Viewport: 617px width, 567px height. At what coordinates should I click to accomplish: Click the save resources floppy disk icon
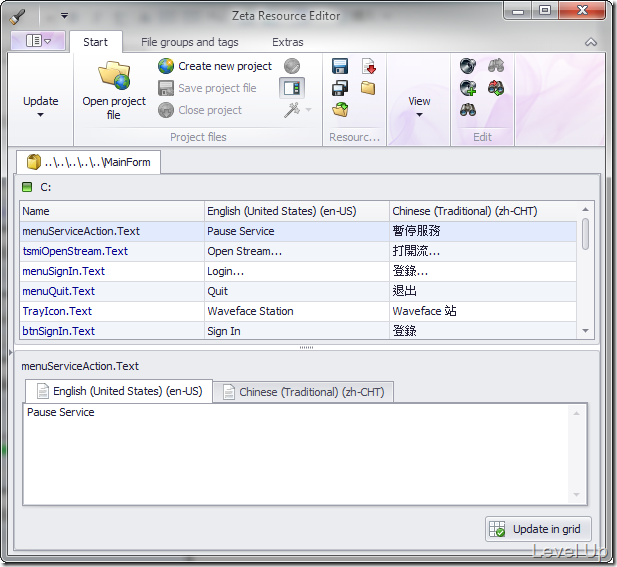[x=340, y=66]
